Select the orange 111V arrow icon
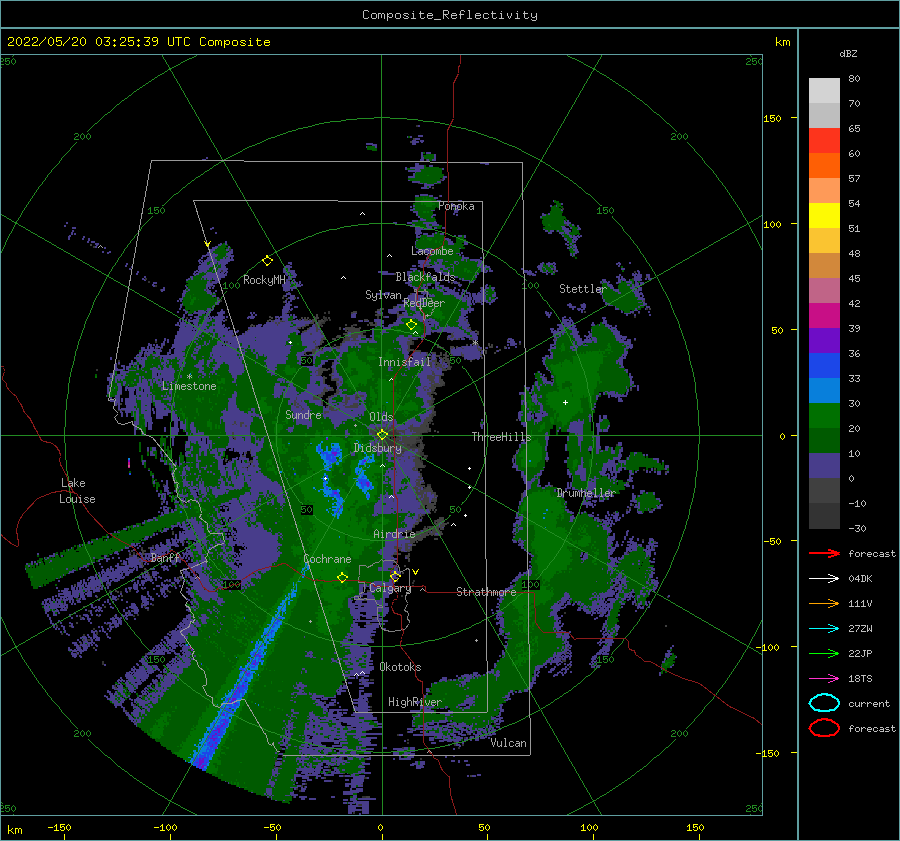 [x=824, y=603]
